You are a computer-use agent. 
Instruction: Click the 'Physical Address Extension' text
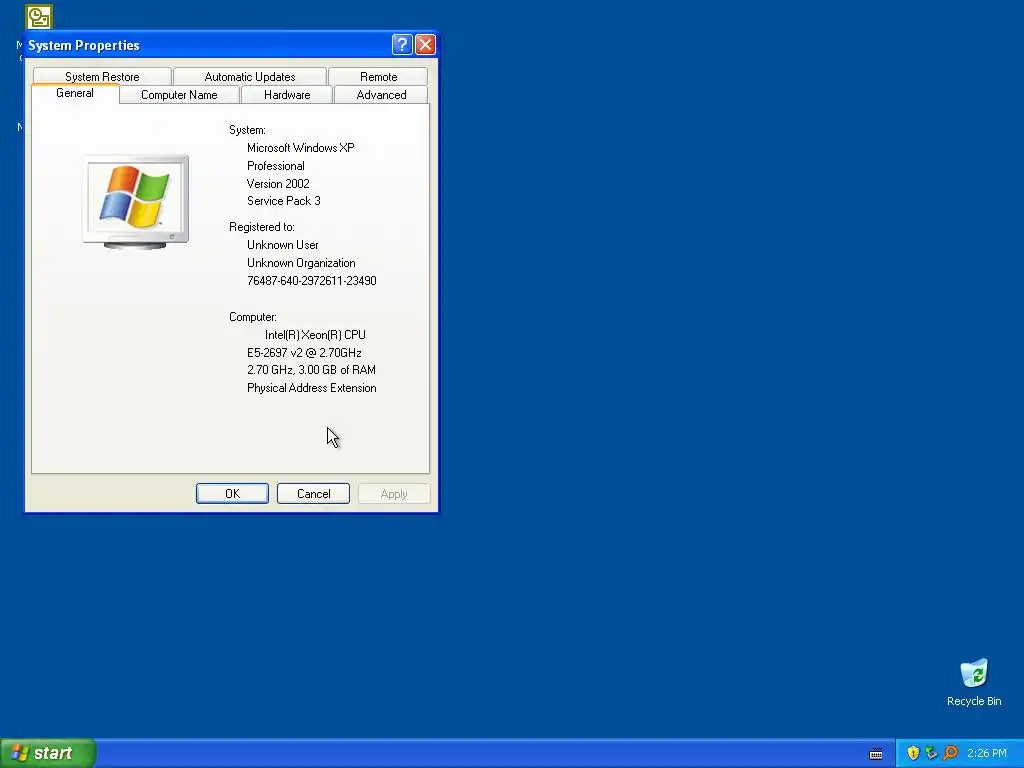312,388
